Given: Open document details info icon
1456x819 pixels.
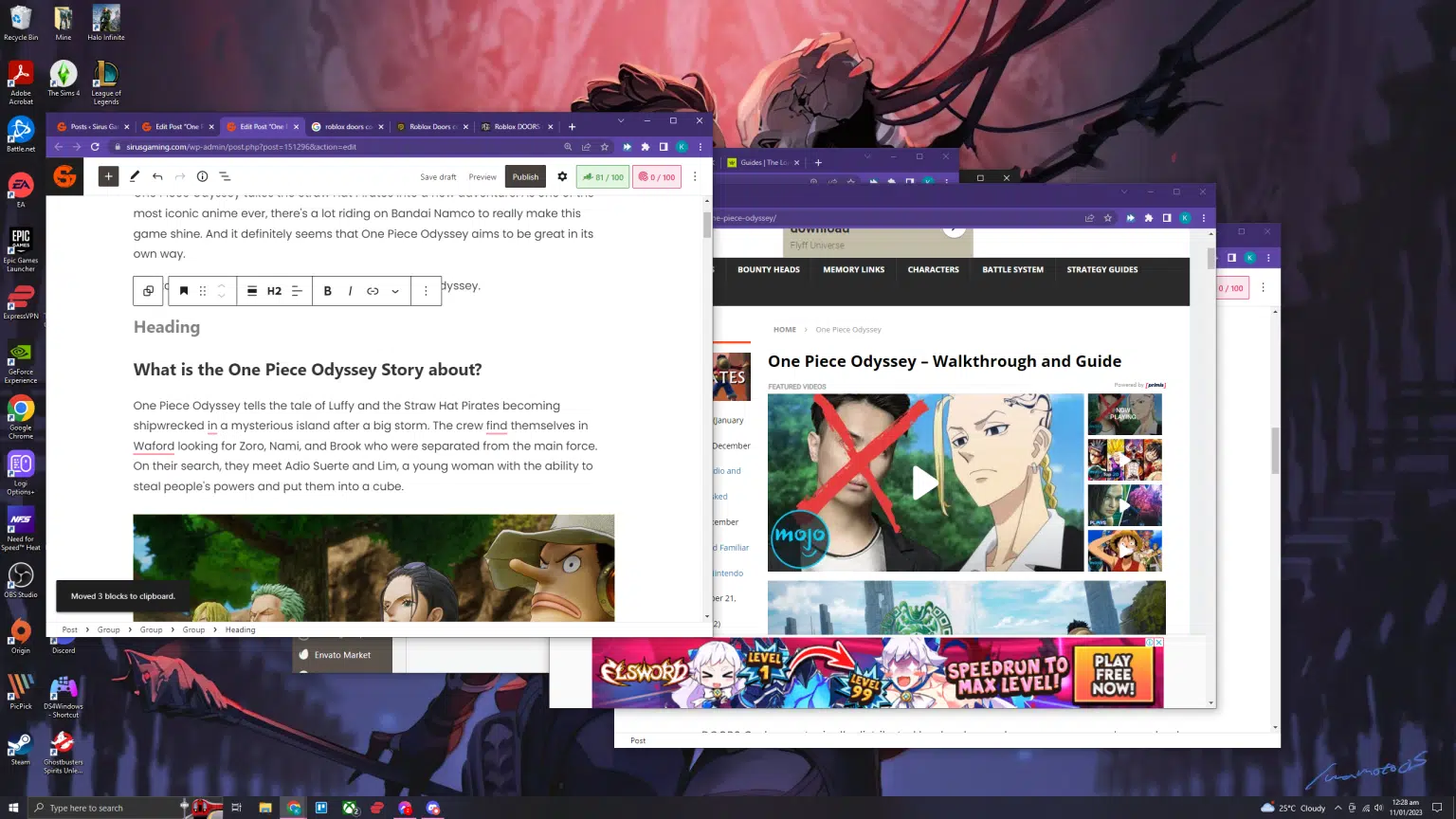Looking at the screenshot, I should tap(202, 176).
